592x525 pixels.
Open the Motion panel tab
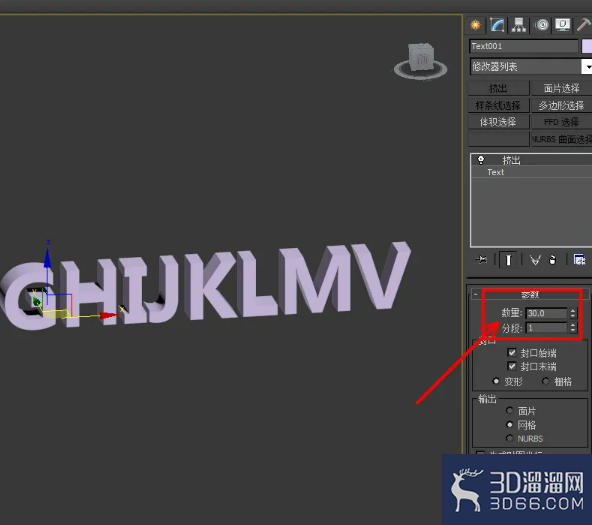point(542,25)
